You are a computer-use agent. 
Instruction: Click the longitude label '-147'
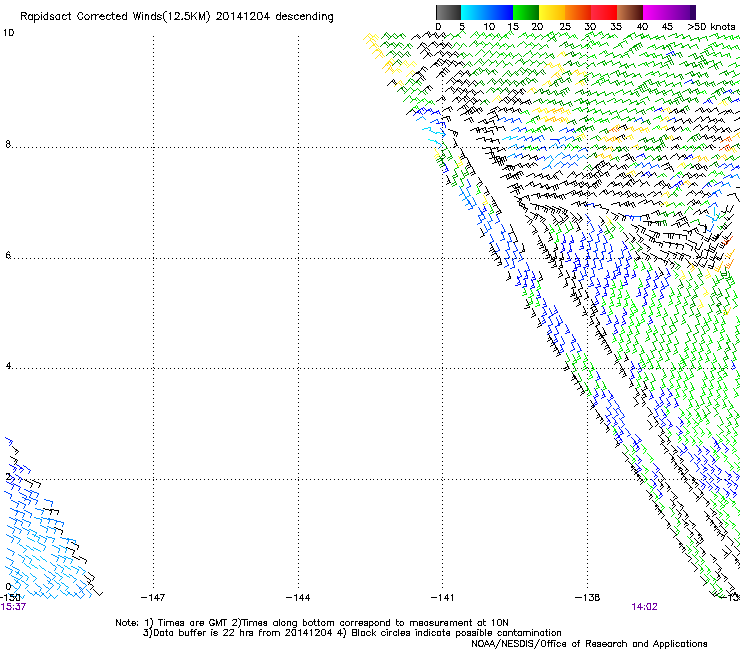coord(153,598)
